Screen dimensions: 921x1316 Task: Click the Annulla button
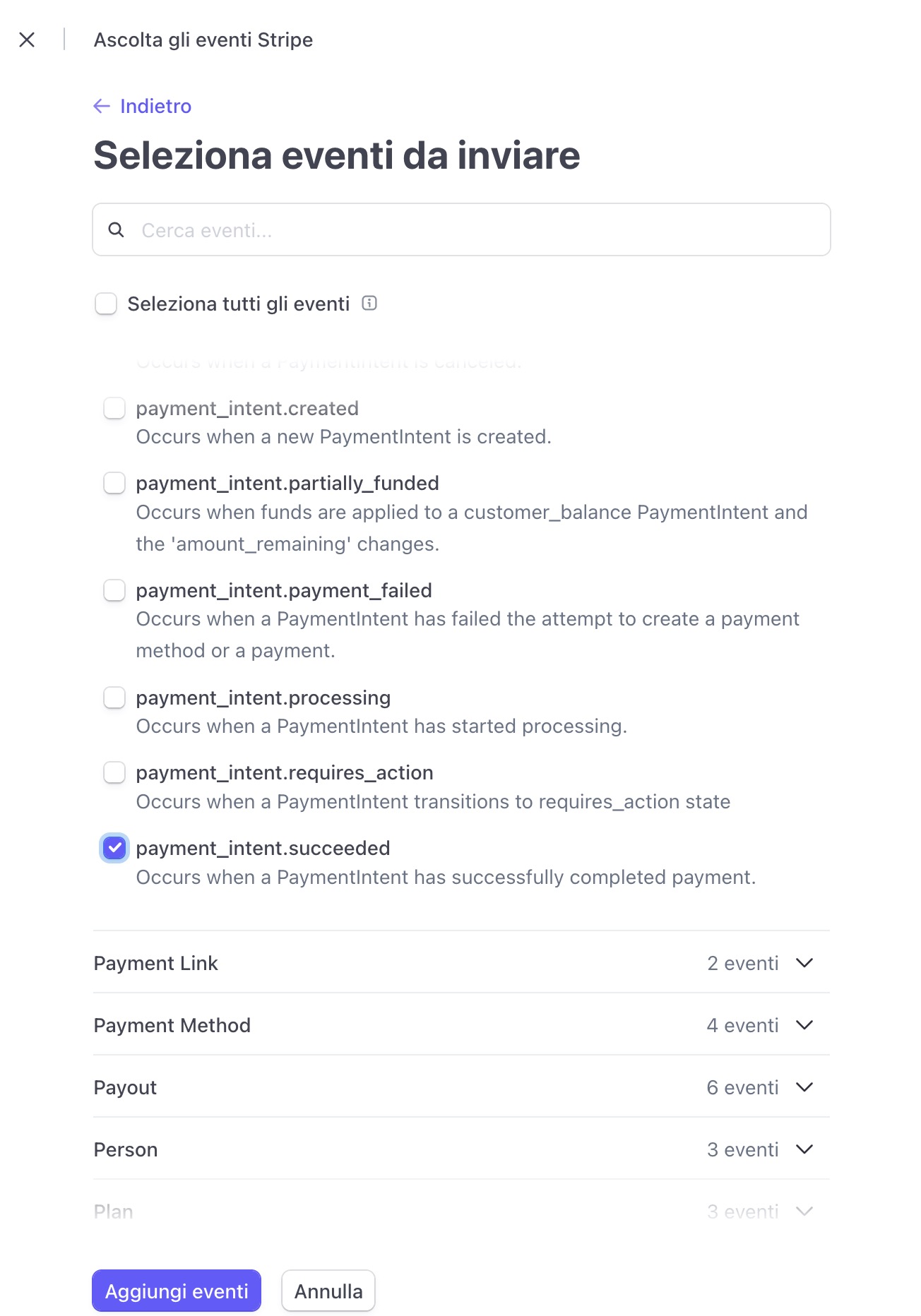328,1291
